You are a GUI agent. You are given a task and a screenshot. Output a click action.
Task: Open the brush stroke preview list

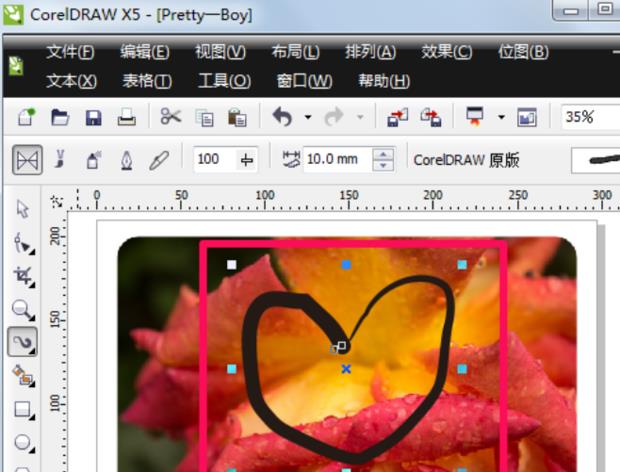click(595, 160)
